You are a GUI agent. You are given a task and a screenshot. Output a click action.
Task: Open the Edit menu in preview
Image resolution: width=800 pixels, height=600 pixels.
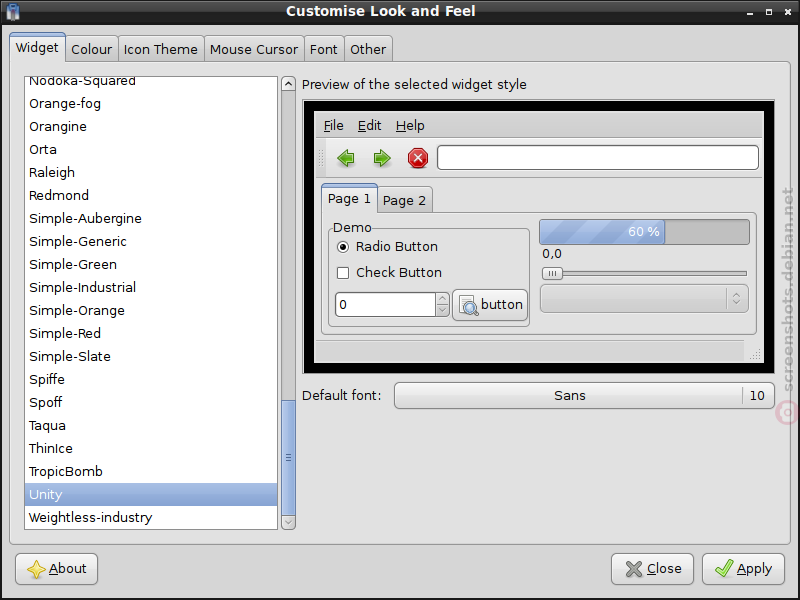(369, 126)
